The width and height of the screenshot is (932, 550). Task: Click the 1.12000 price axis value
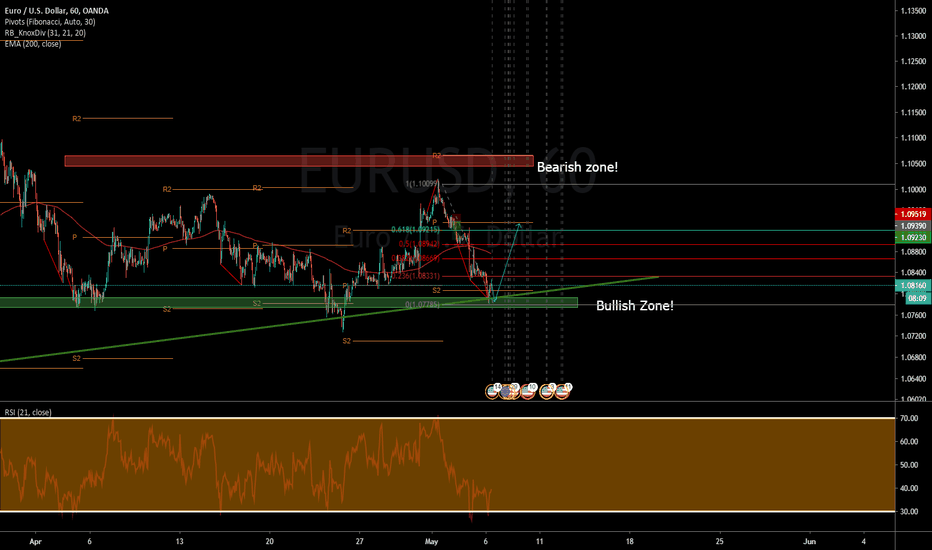point(914,87)
